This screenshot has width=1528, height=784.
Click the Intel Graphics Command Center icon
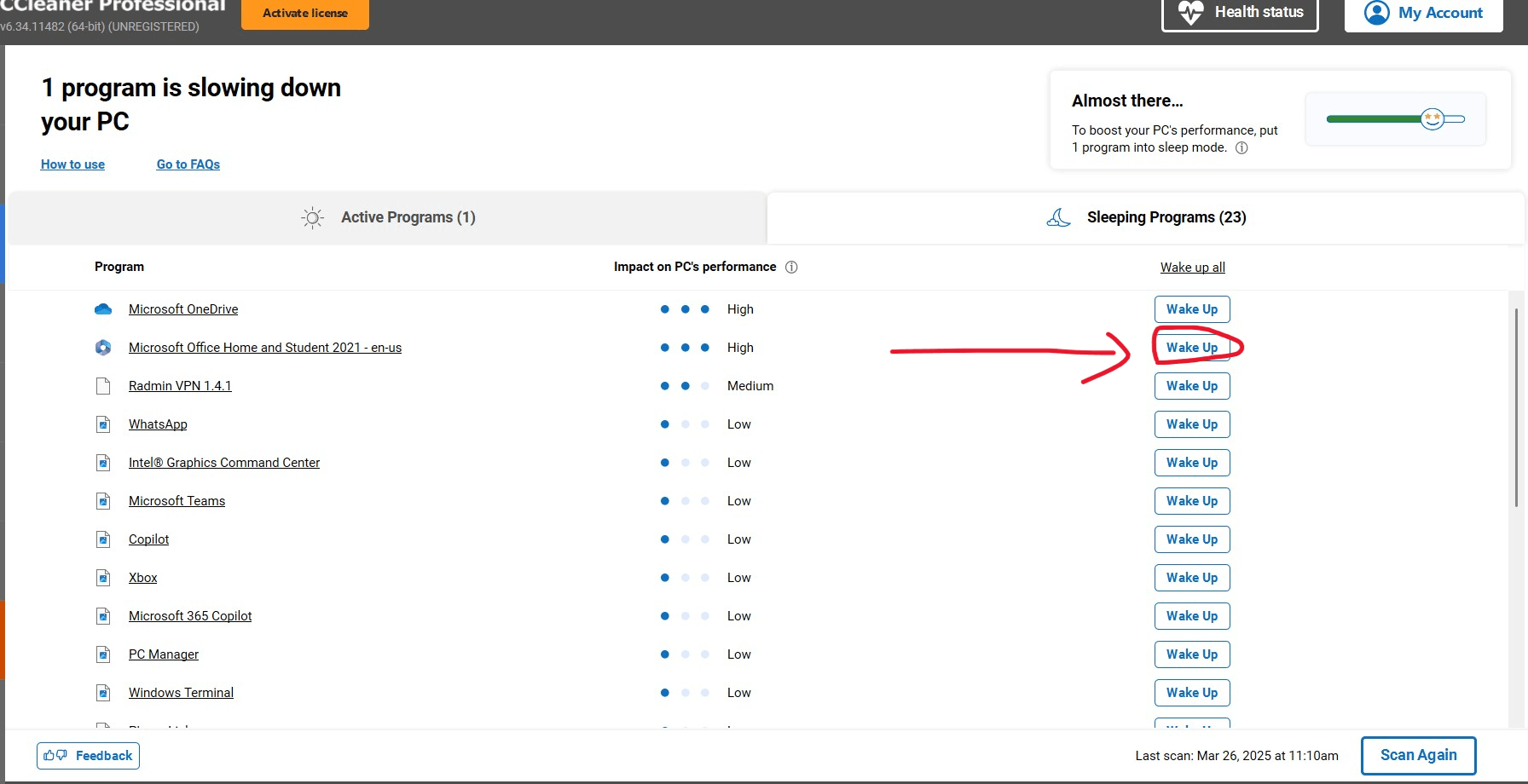point(103,463)
